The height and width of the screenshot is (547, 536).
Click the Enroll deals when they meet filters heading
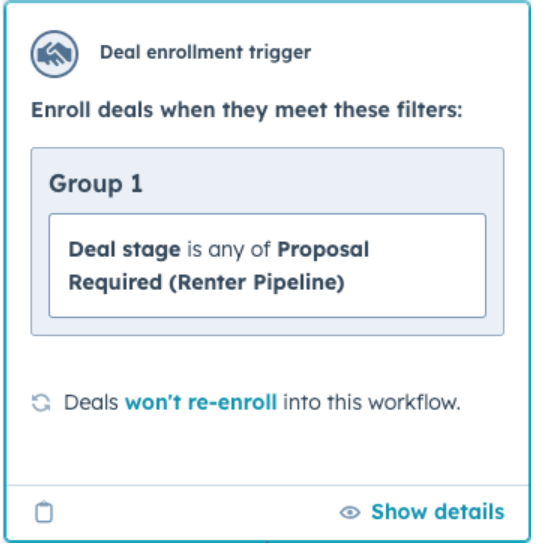coord(247,110)
